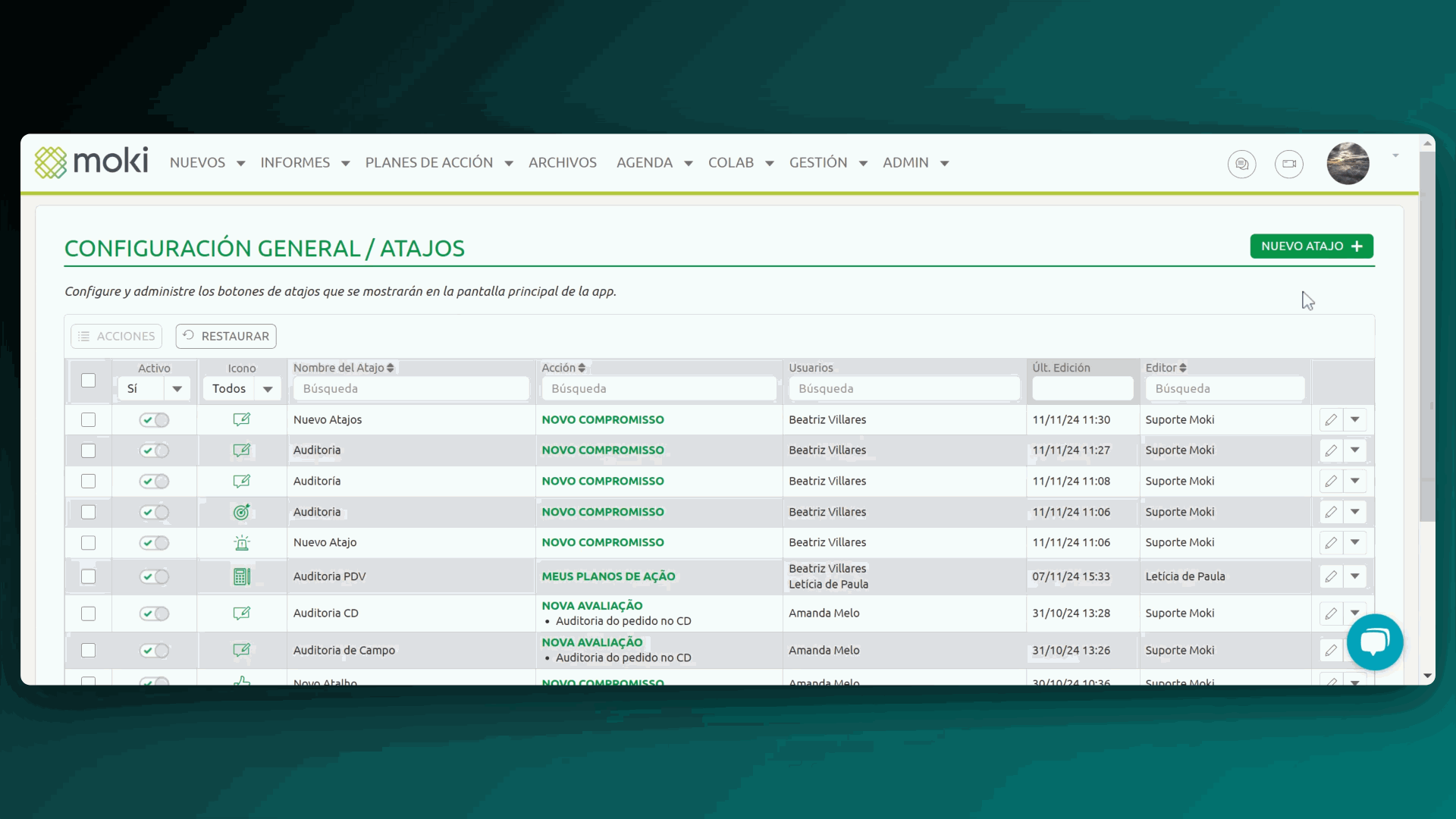Focus the Últ. Edición filter field
The height and width of the screenshot is (819, 1456).
click(1083, 389)
